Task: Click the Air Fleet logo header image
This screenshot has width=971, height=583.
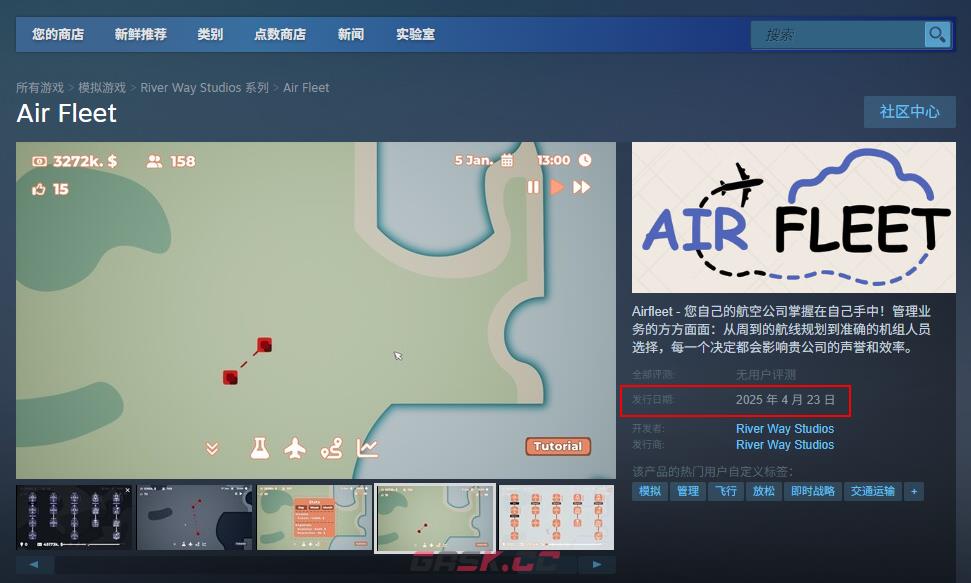Action: point(793,217)
